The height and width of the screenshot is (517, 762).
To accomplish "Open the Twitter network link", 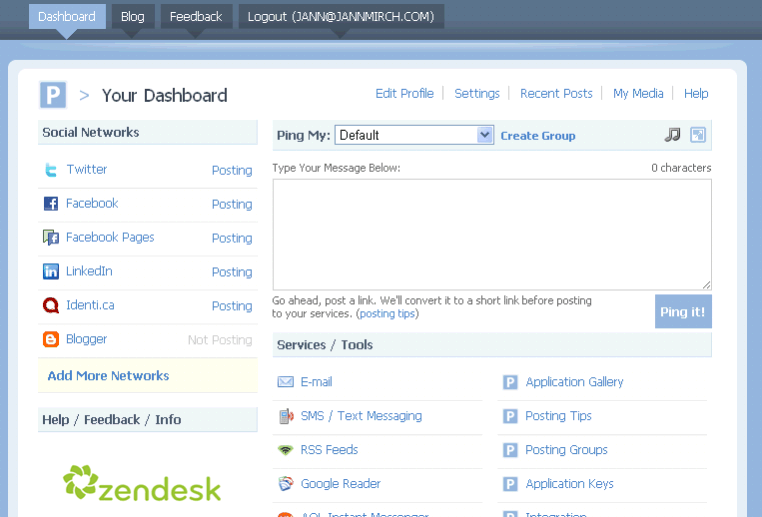I will point(87,169).
